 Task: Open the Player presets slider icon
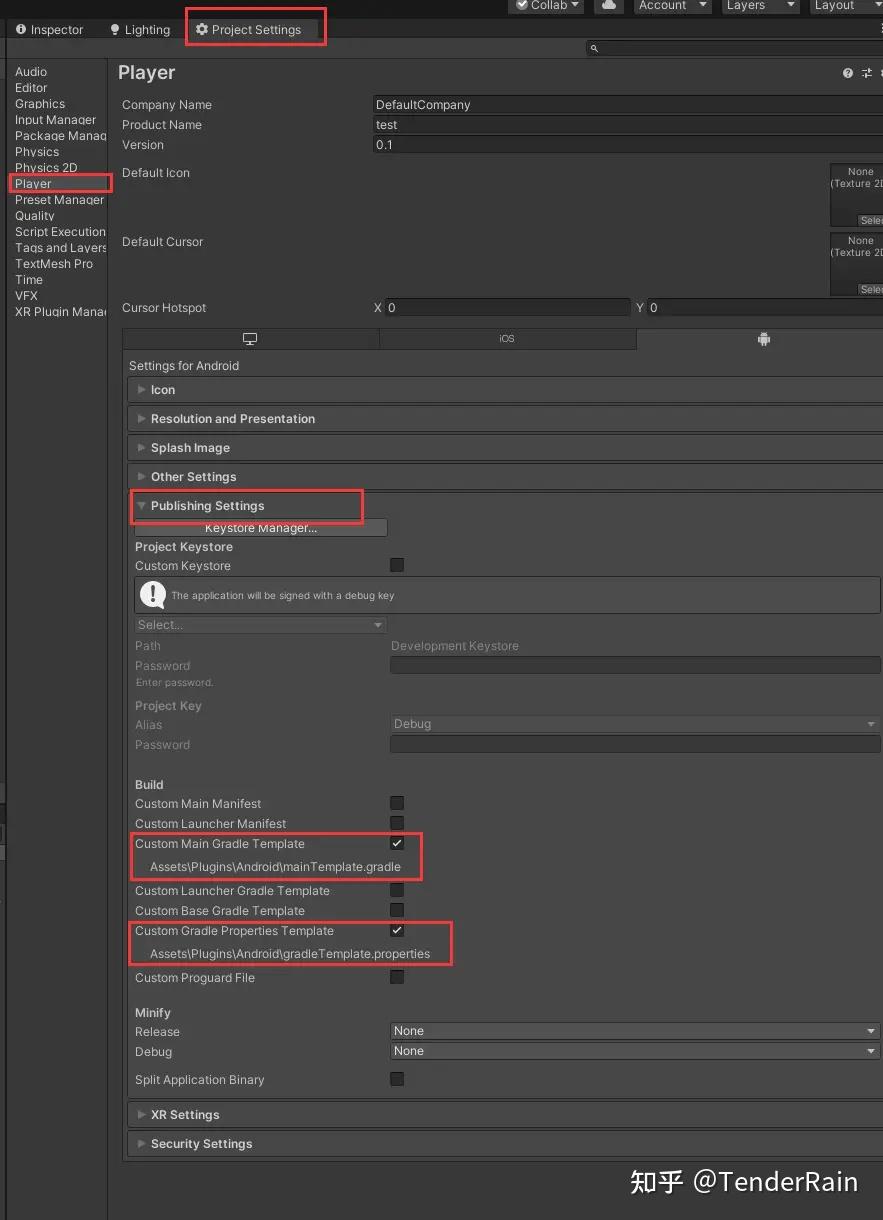(x=866, y=74)
